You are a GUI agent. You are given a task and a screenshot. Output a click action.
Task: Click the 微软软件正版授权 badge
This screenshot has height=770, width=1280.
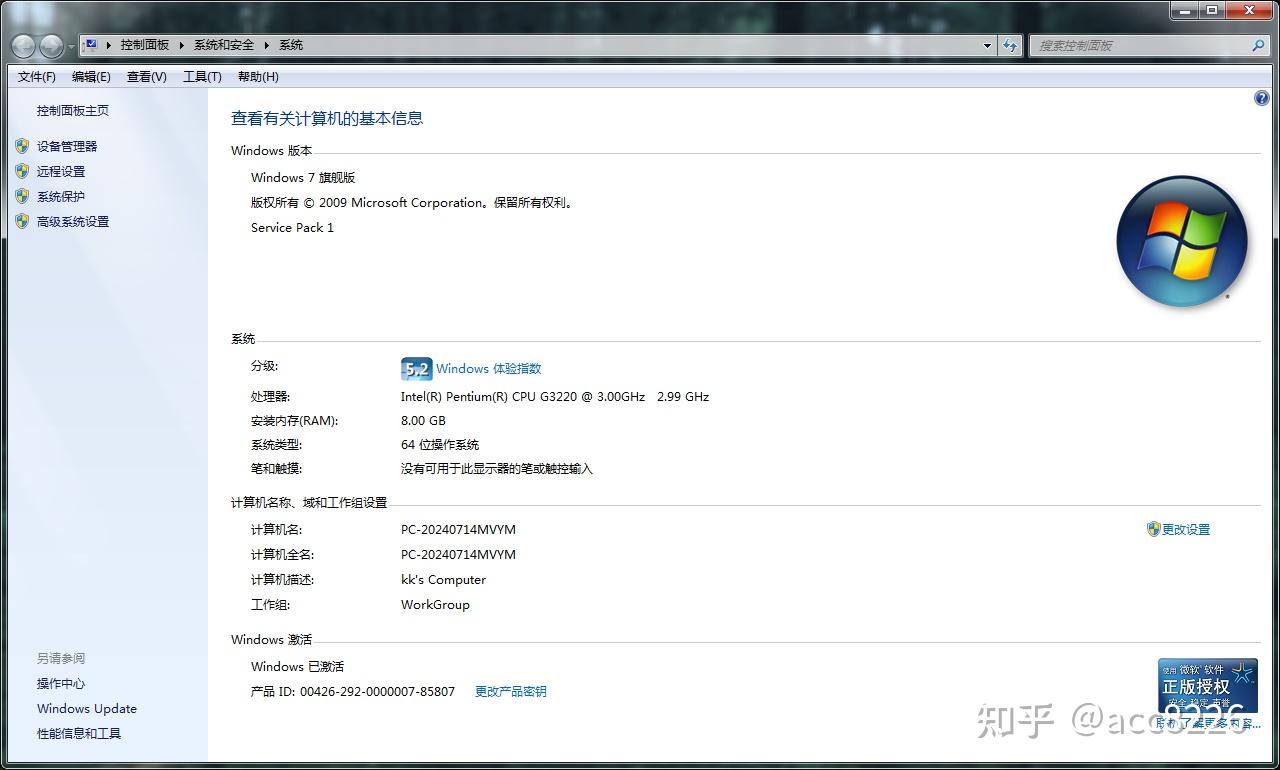tap(1208, 686)
